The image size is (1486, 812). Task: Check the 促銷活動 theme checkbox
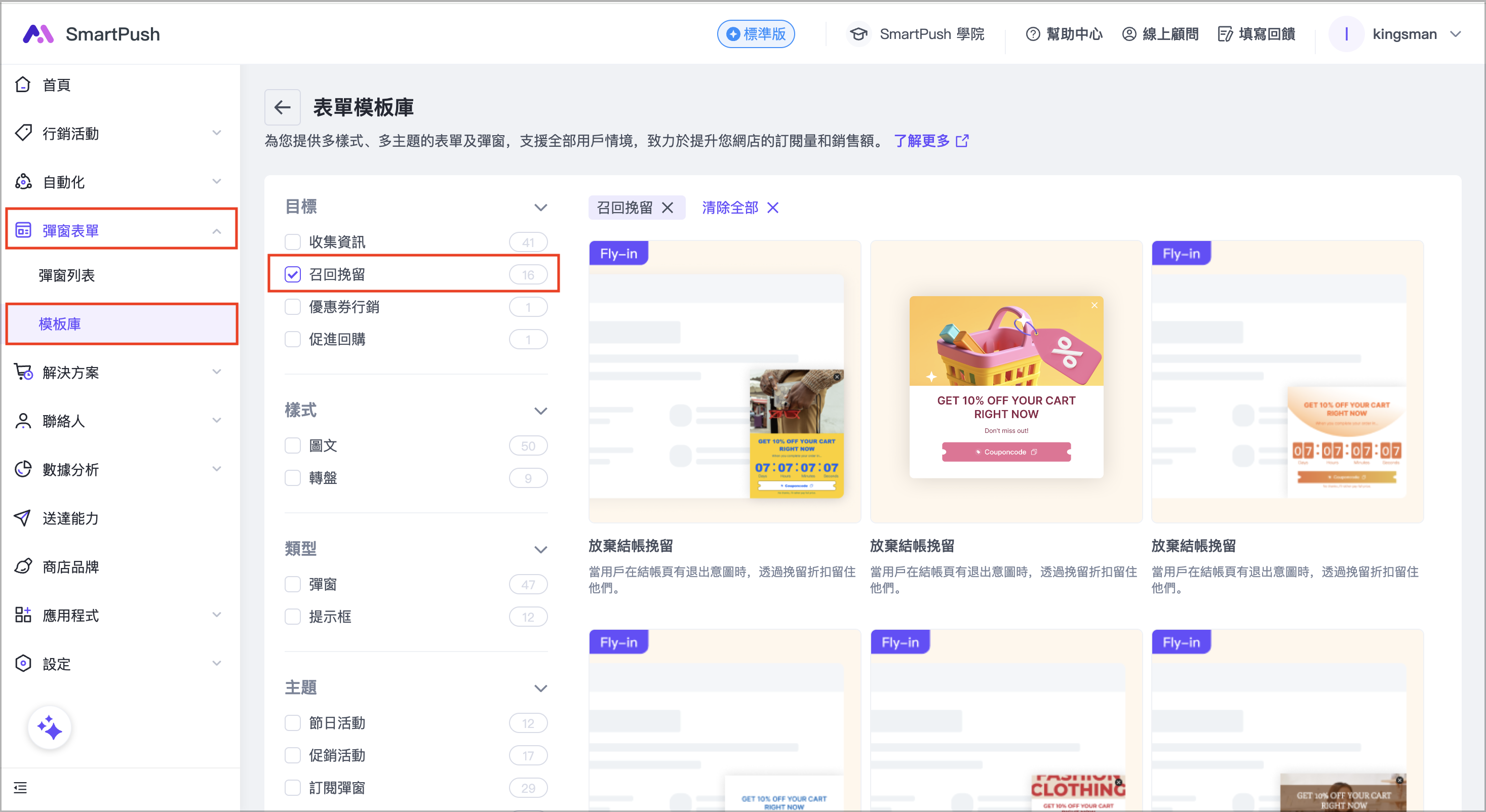point(293,755)
